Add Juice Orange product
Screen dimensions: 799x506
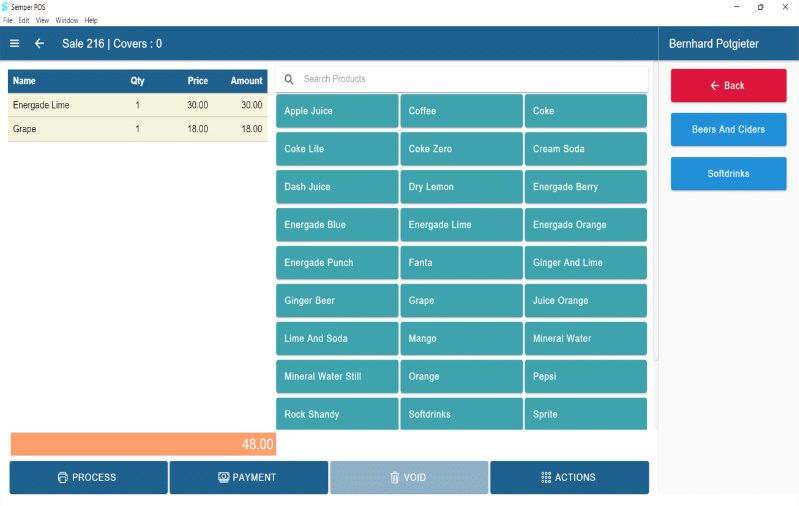click(585, 301)
